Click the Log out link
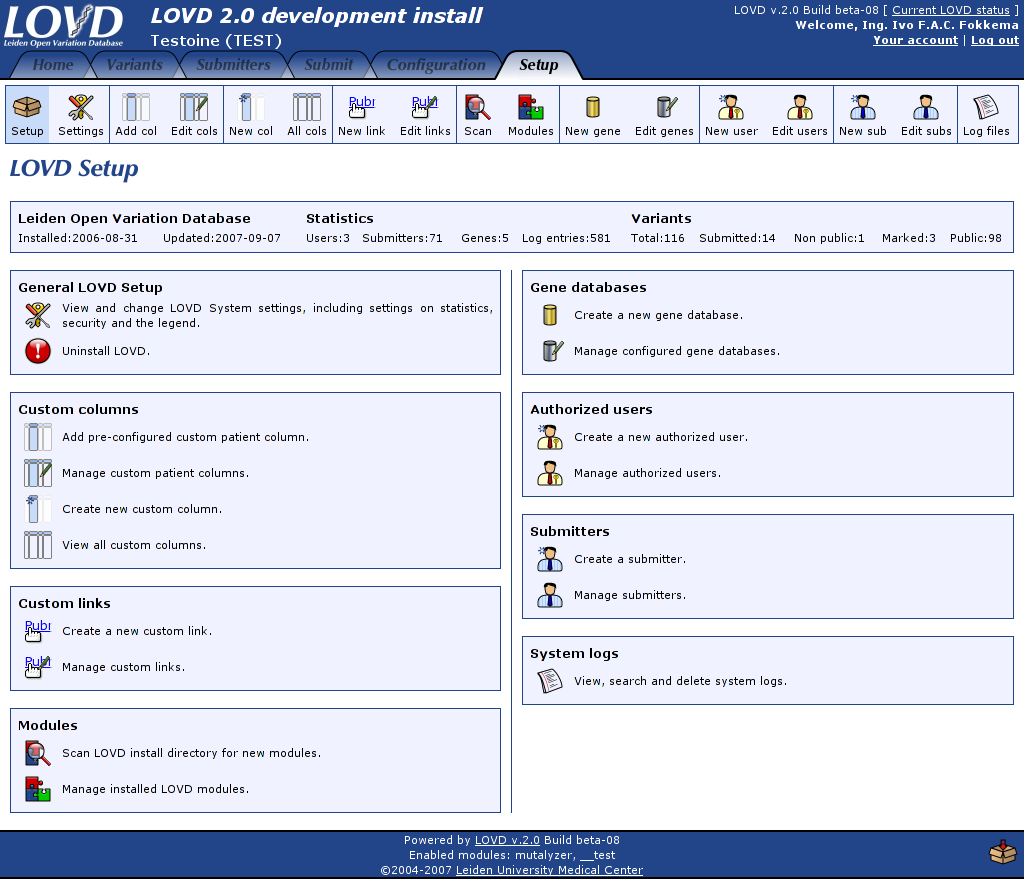The width and height of the screenshot is (1024, 879). pyautogui.click(x=995, y=40)
